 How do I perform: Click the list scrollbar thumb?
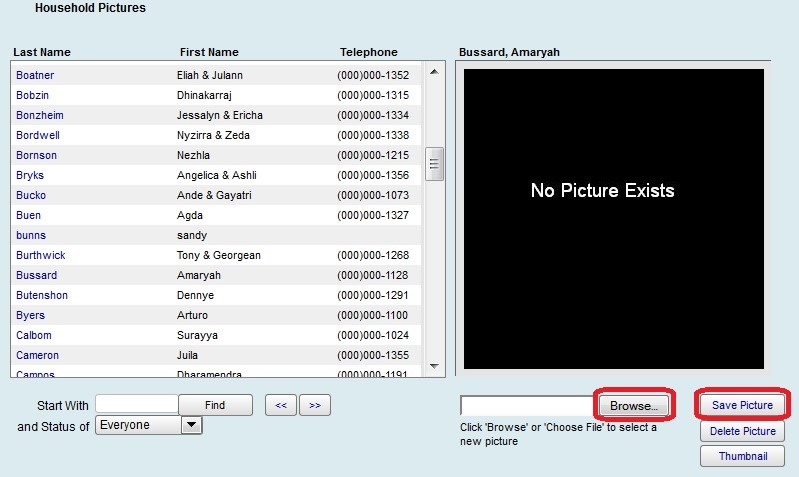coord(434,164)
